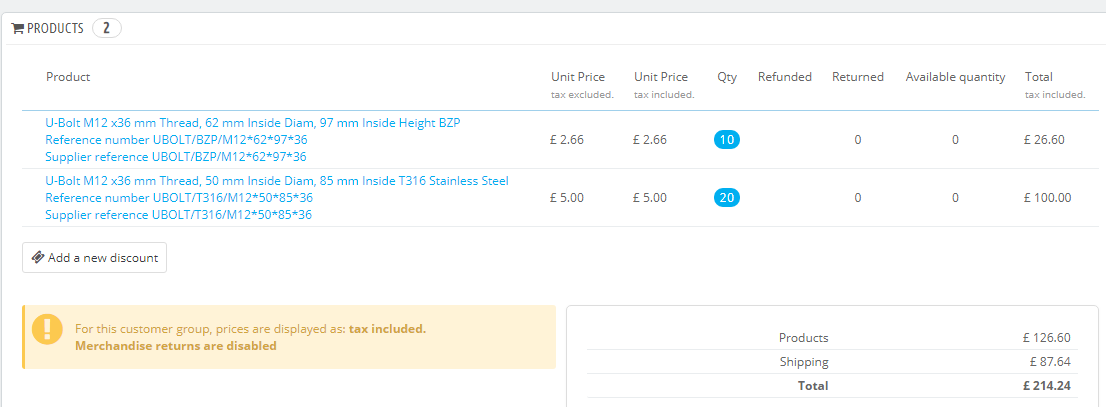Click the Returned column header
The image size is (1106, 407).
pyautogui.click(x=858, y=77)
